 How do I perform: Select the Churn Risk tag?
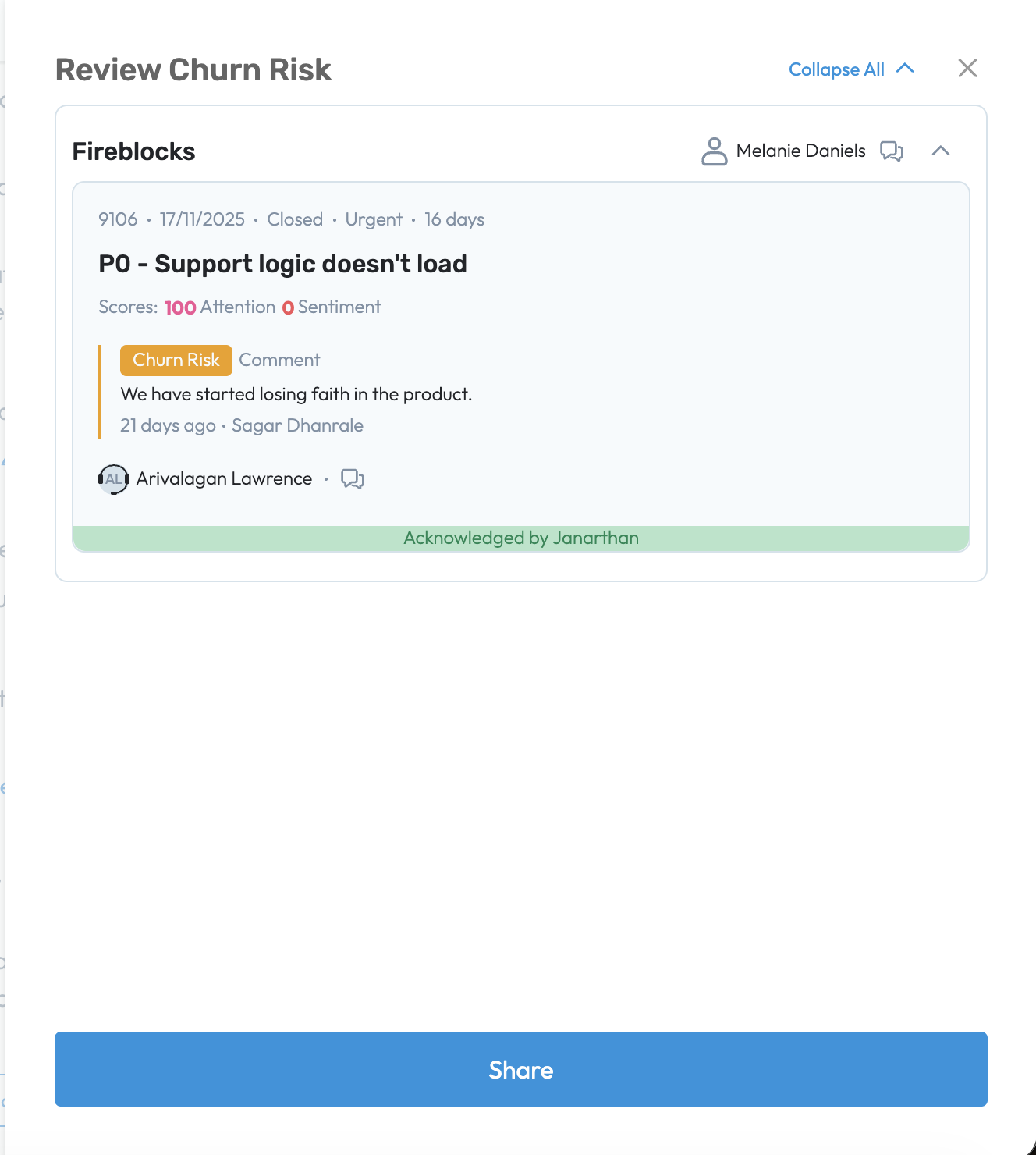(x=176, y=360)
